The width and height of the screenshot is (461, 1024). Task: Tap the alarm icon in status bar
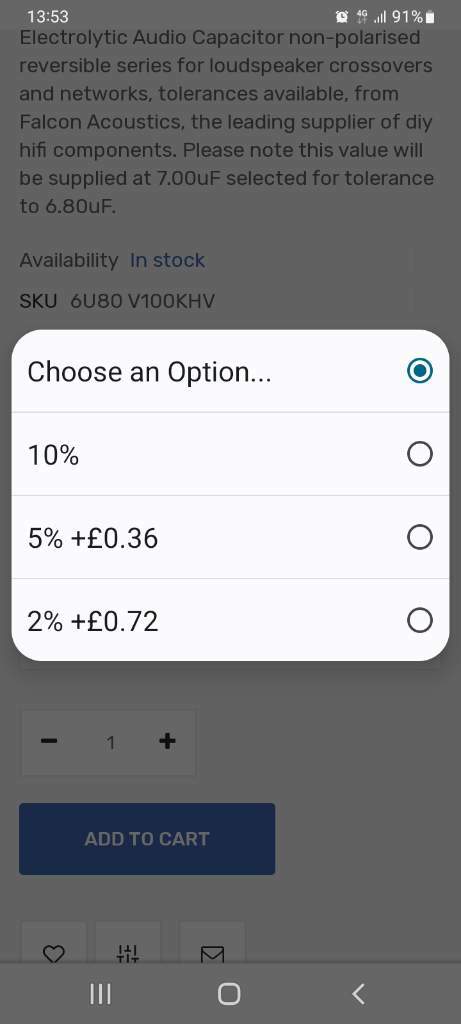pos(342,16)
